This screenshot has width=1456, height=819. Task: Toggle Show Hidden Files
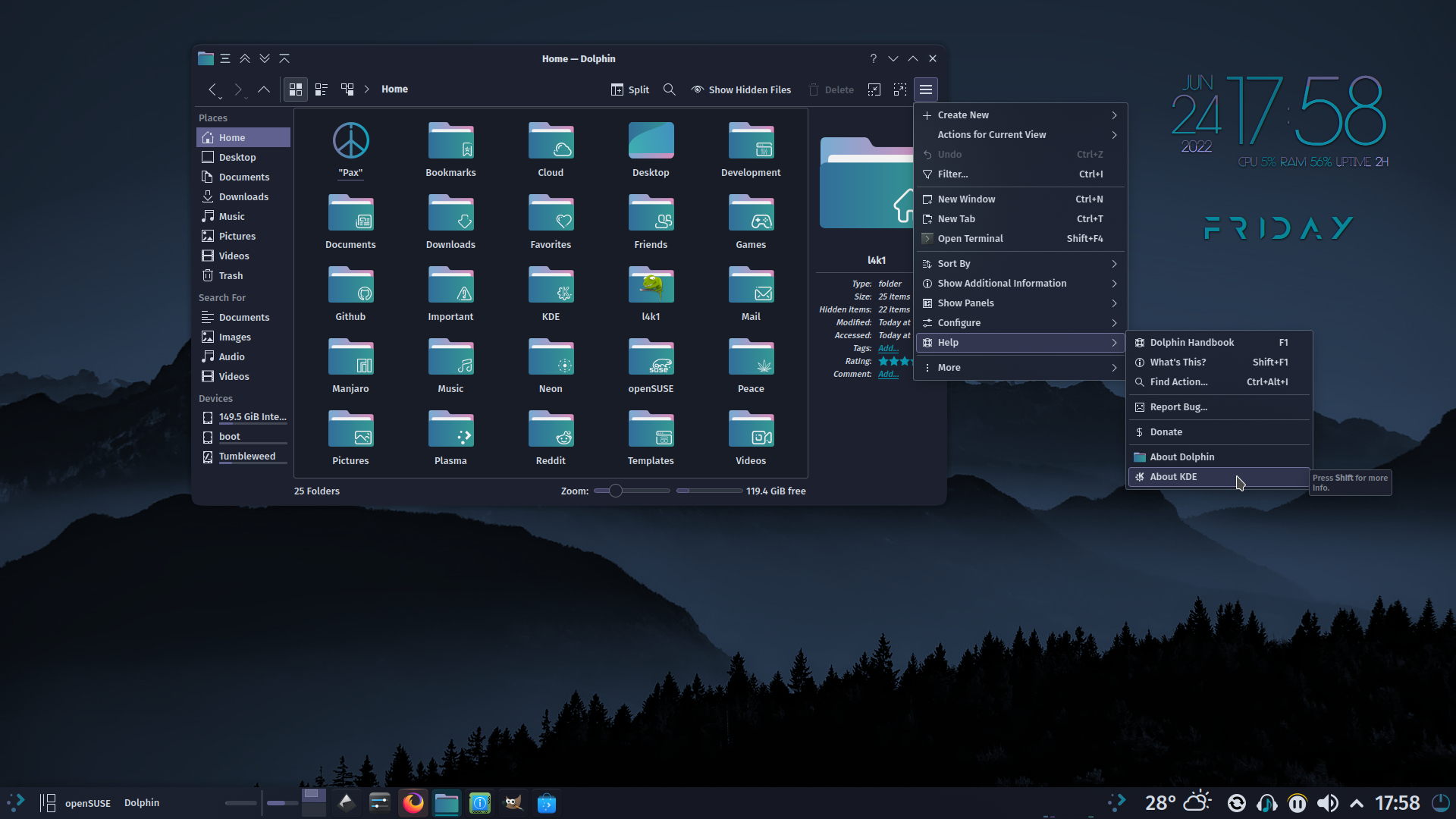click(741, 89)
